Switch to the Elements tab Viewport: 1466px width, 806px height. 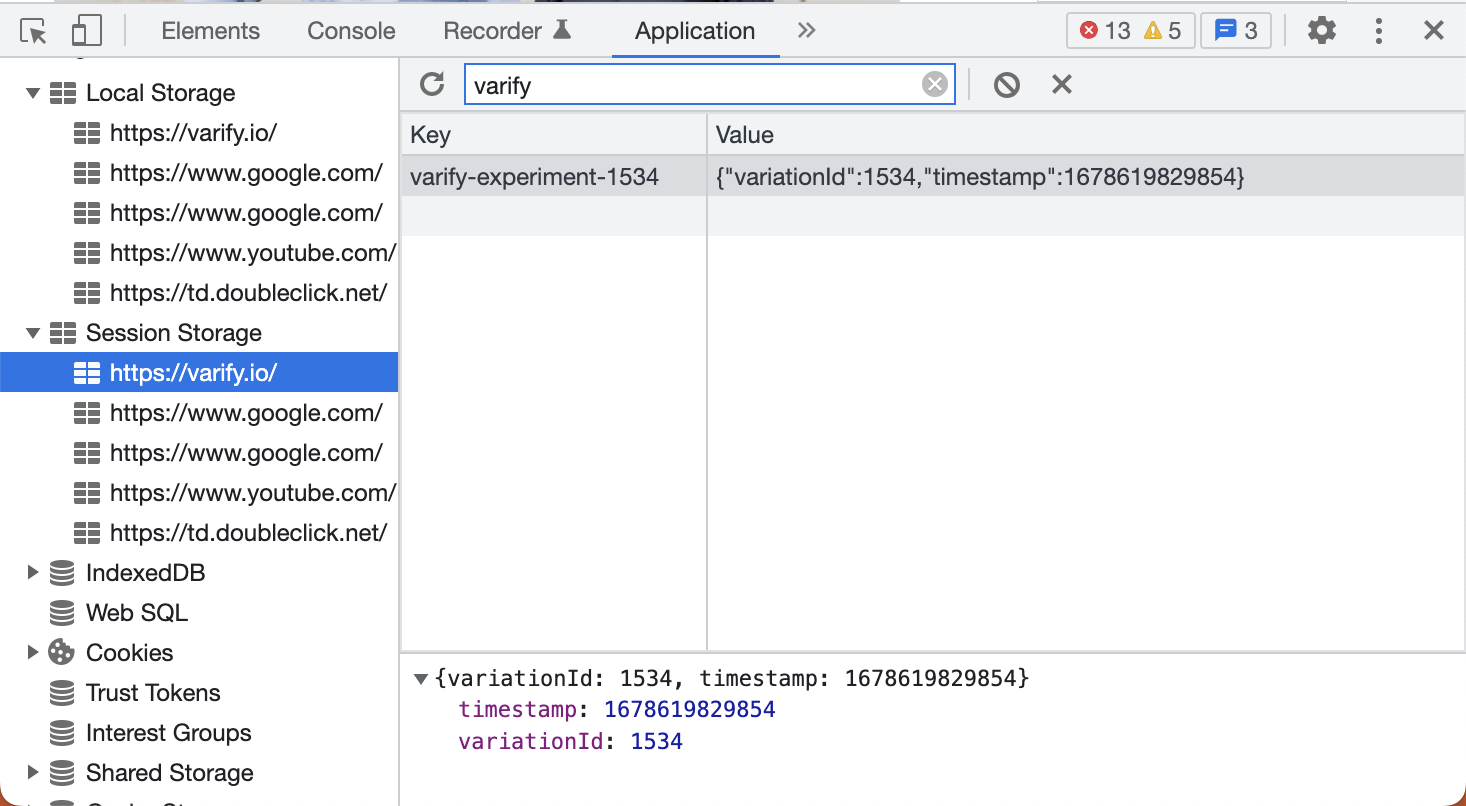click(x=210, y=31)
